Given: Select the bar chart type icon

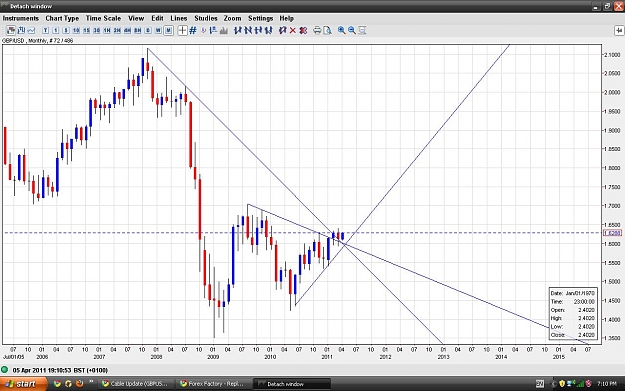Looking at the screenshot, I should coord(21,30).
